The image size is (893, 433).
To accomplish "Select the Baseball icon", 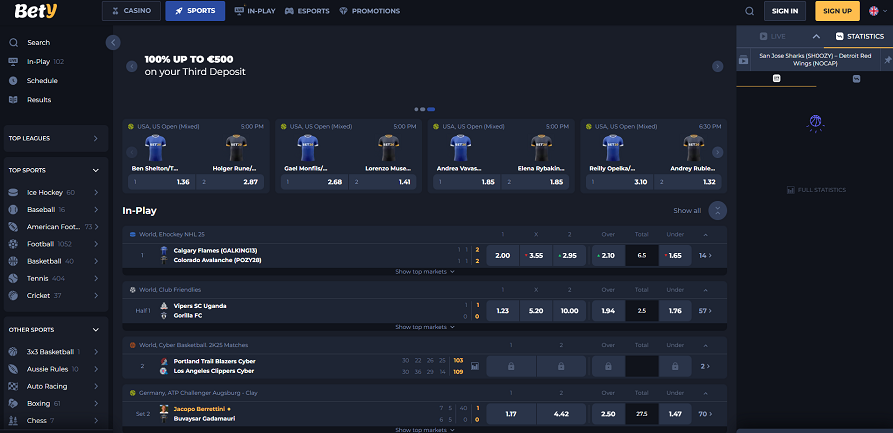I will pos(13,210).
